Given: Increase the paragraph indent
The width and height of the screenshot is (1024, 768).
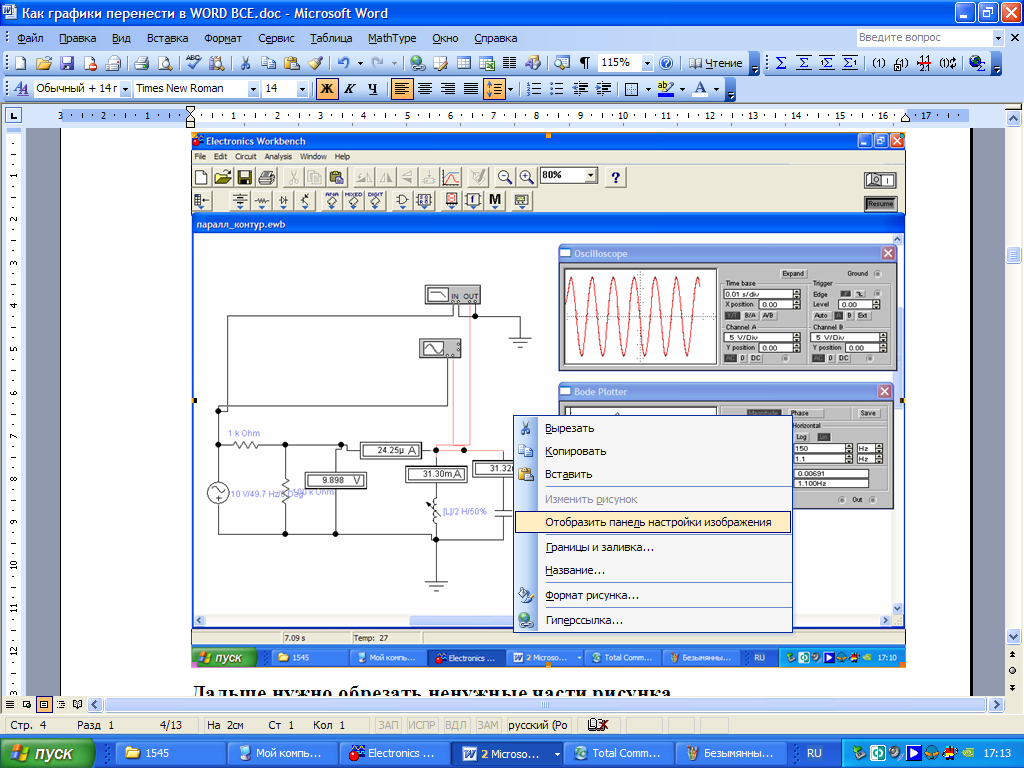Looking at the screenshot, I should pyautogui.click(x=603, y=88).
